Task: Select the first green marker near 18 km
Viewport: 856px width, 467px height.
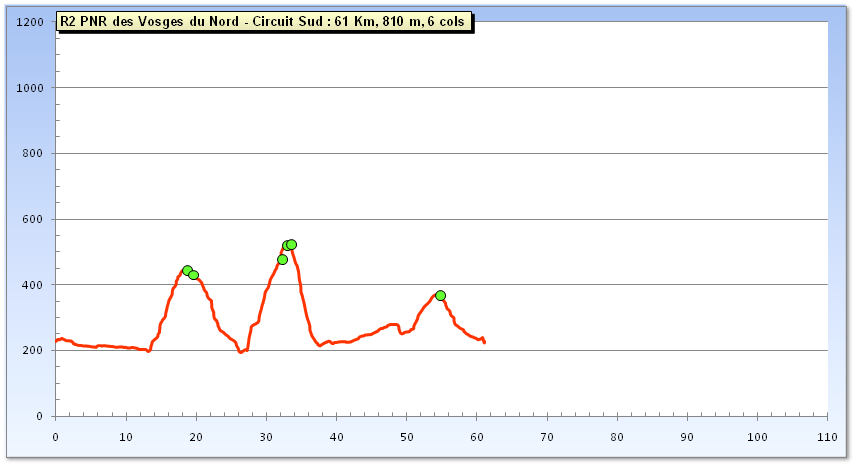Action: point(187,270)
